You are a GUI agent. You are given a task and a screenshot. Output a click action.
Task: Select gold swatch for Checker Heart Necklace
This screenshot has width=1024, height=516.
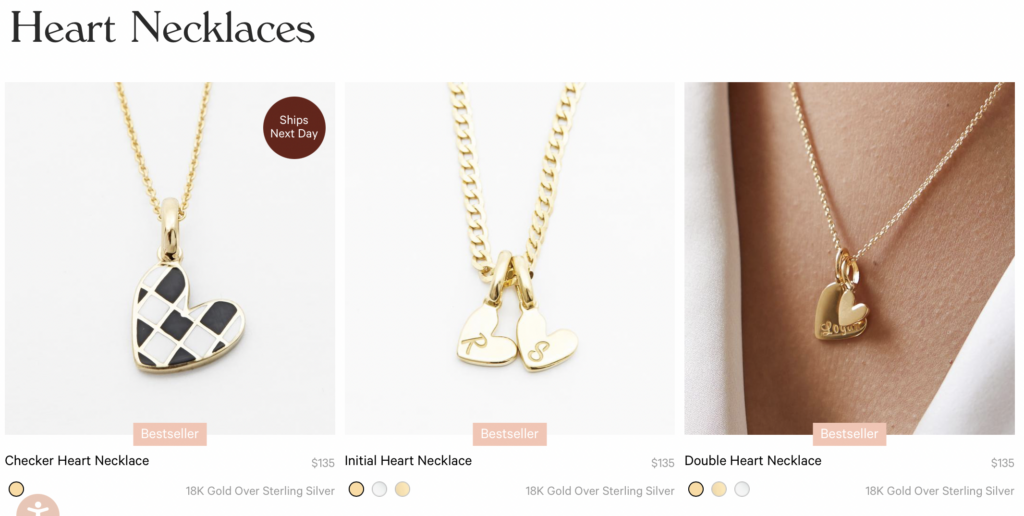[16, 489]
